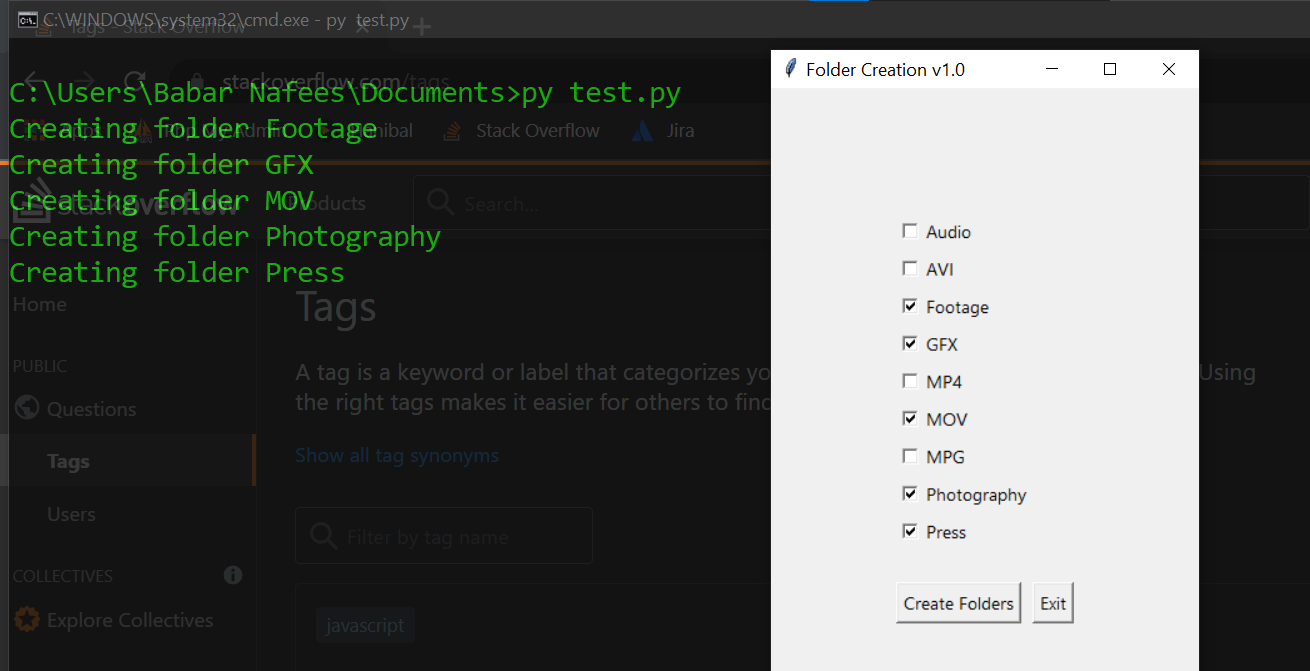Click the 'Creating folder Photography' console line
The height and width of the screenshot is (671, 1310).
click(225, 237)
